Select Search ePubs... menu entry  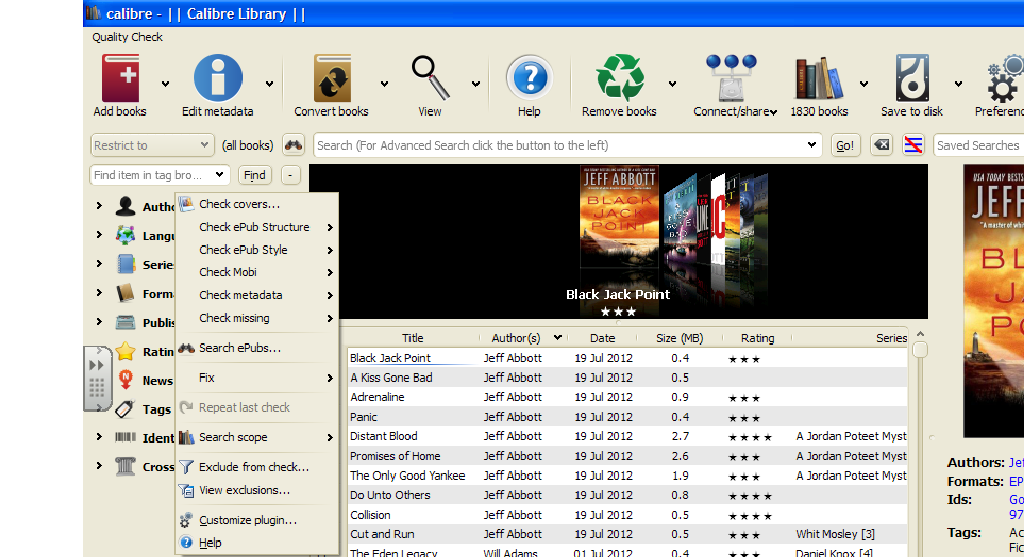[x=257, y=348]
